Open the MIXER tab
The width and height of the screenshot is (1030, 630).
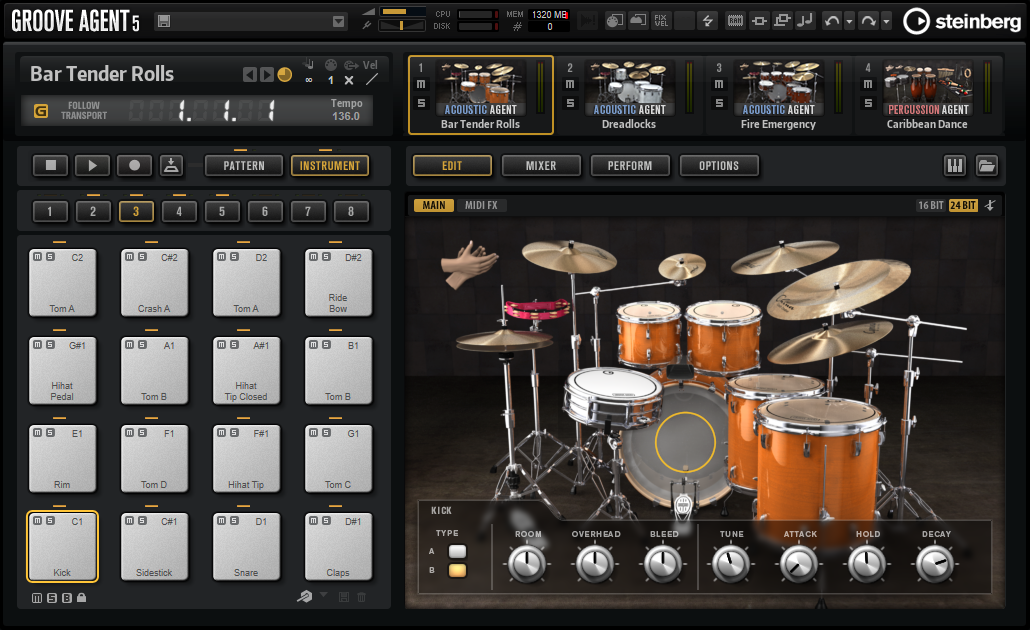pyautogui.click(x=541, y=166)
